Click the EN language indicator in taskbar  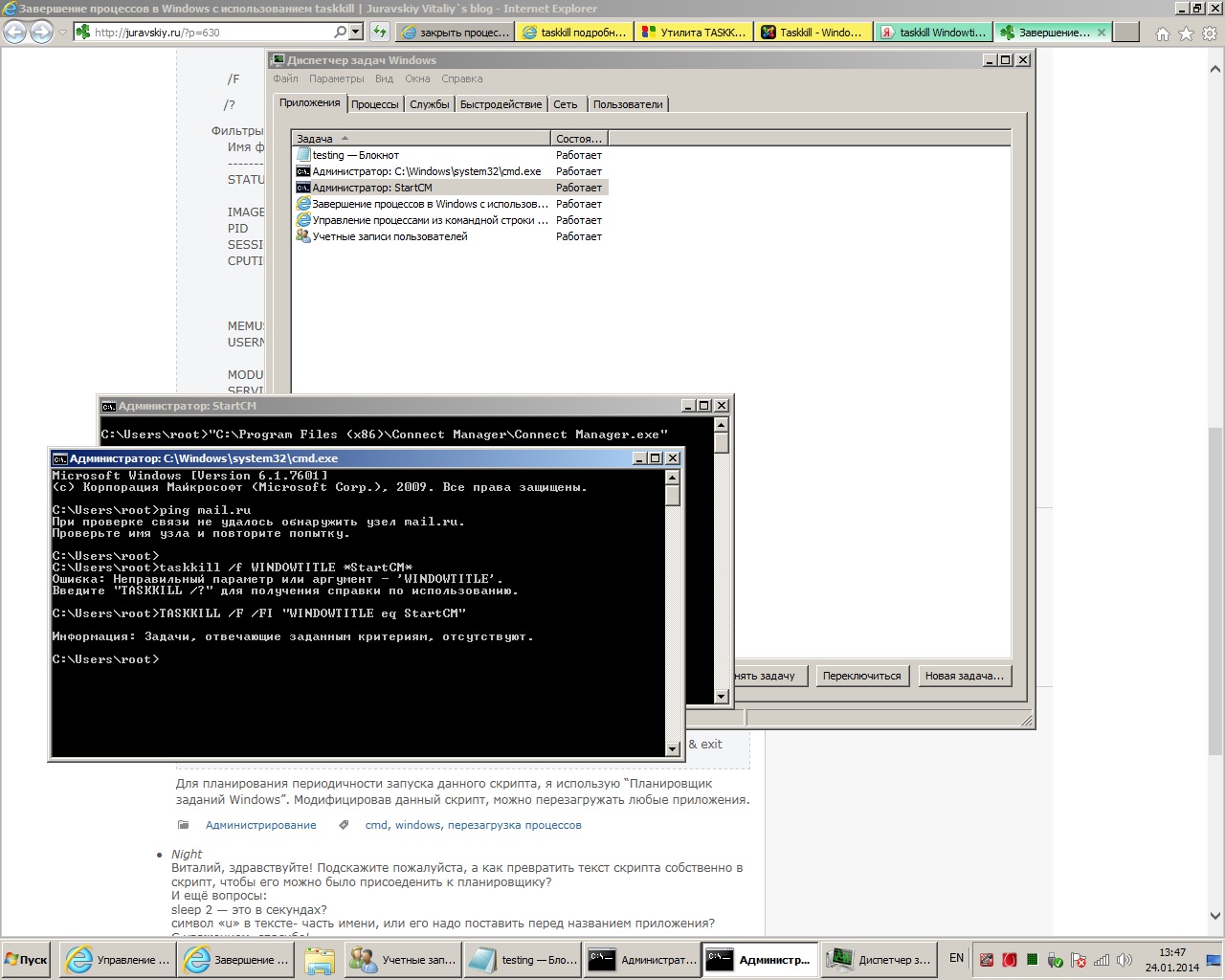pos(956,958)
